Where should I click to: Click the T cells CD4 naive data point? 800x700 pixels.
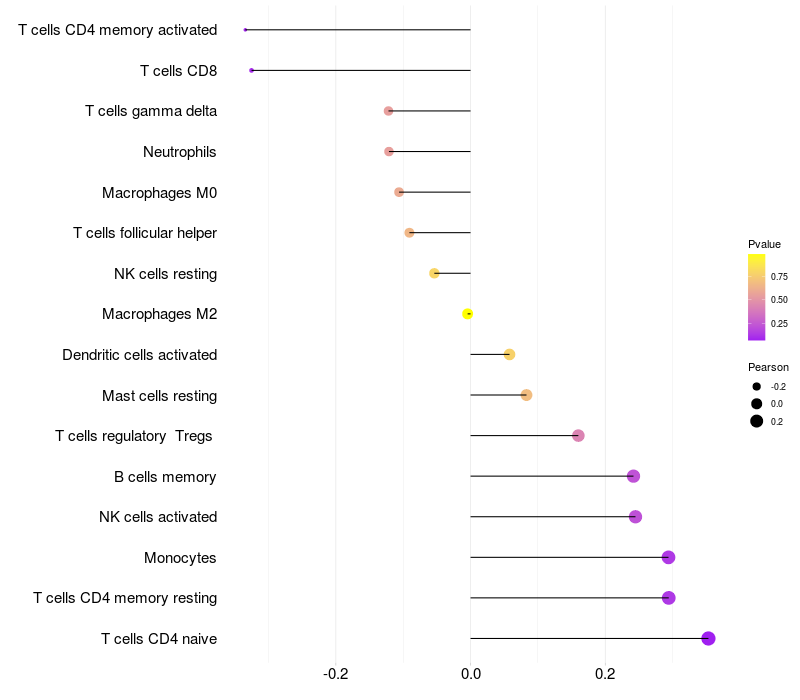[708, 638]
